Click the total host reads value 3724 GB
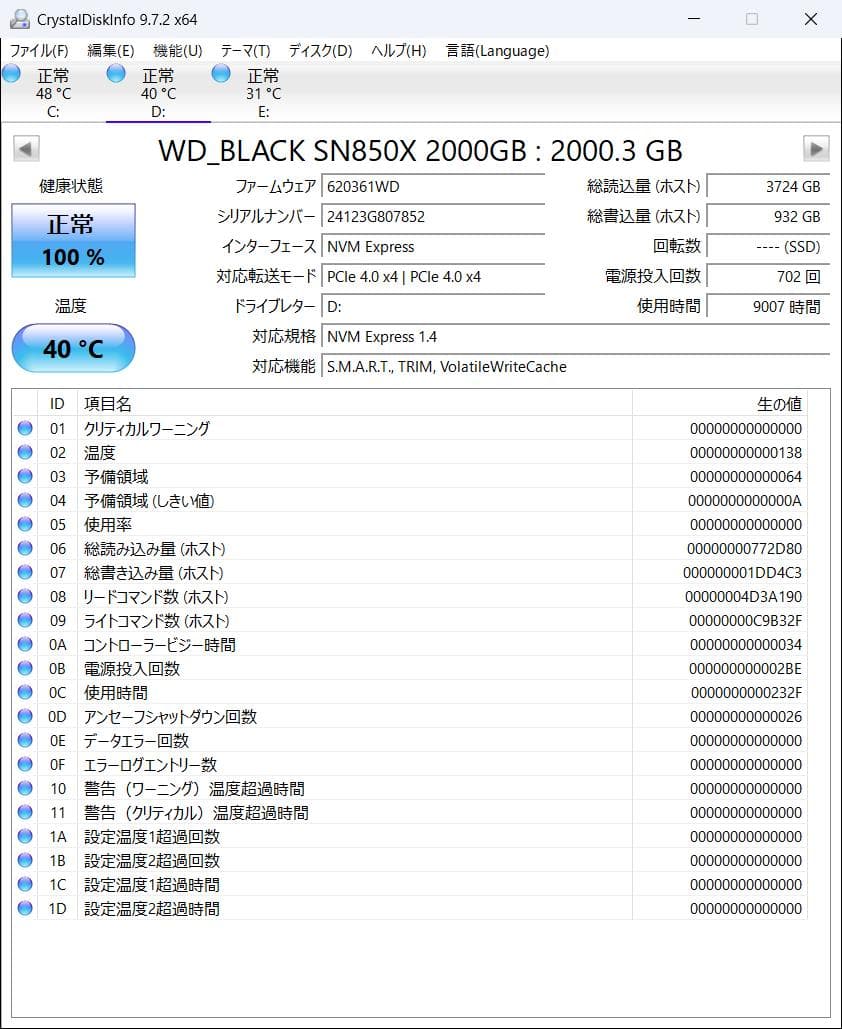This screenshot has width=842, height=1029. pos(768,187)
